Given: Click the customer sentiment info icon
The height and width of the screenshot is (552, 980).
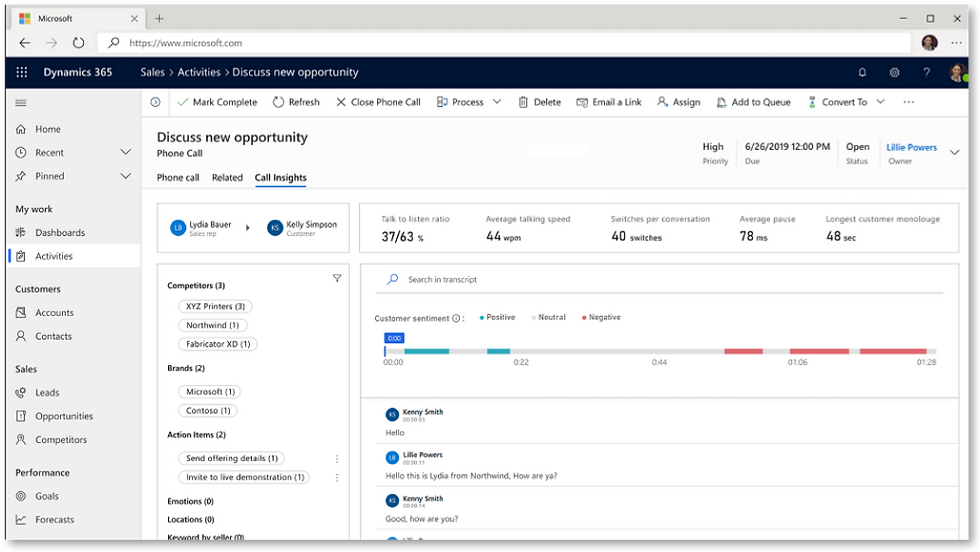Looking at the screenshot, I should click(x=456, y=318).
